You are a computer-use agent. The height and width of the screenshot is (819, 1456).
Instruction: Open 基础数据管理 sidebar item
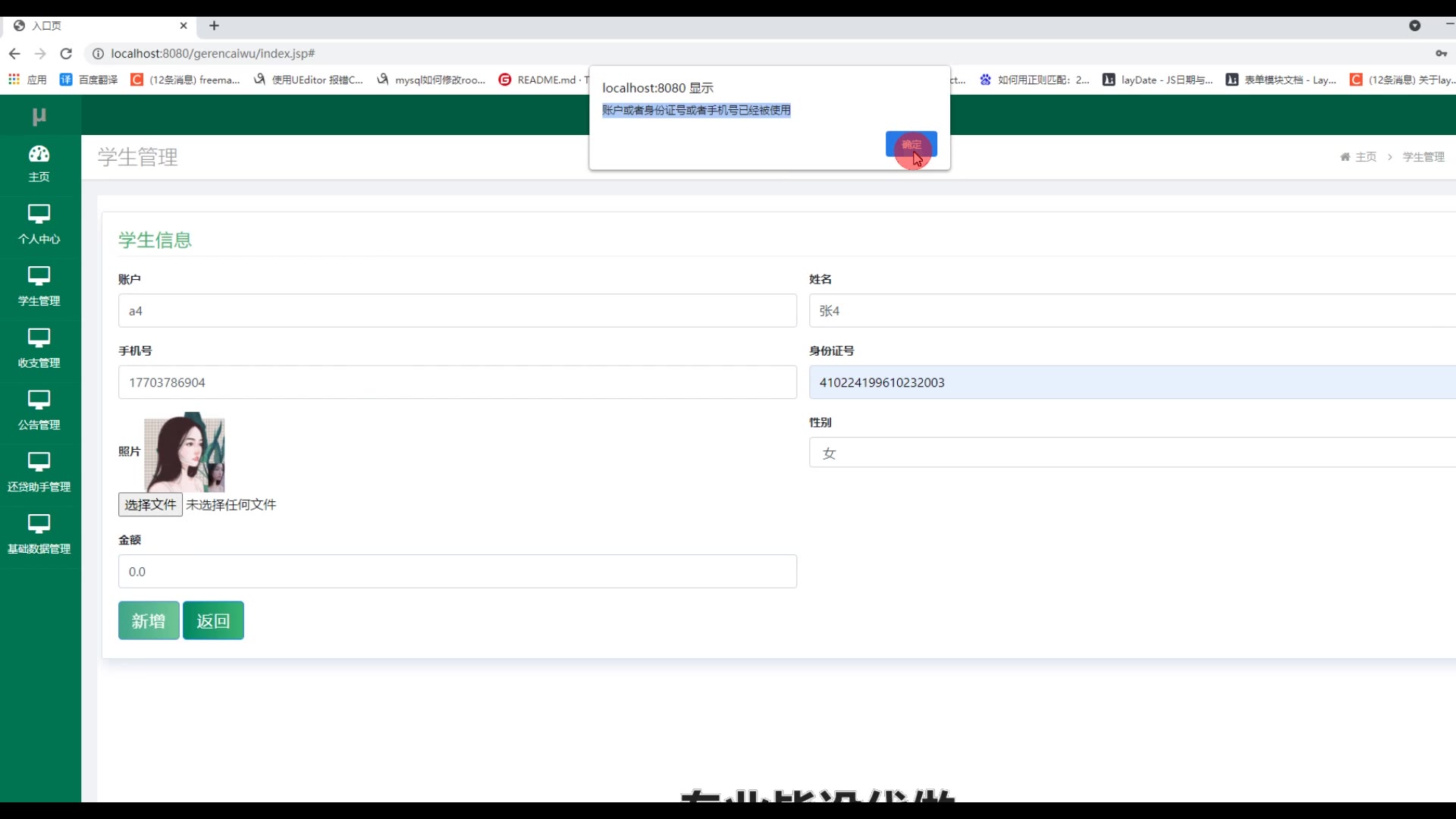point(39,535)
